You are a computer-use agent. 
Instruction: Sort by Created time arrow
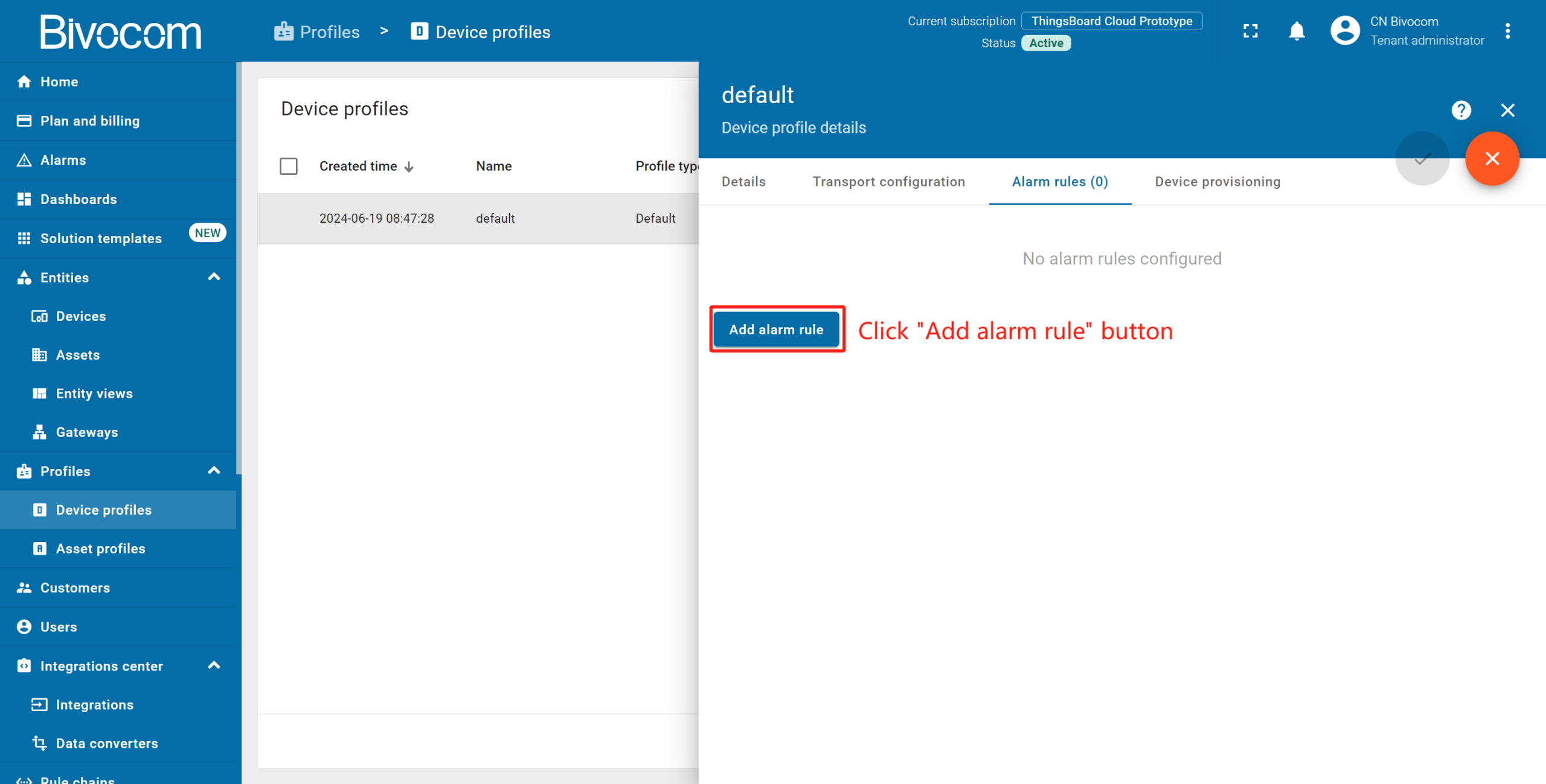coord(409,167)
